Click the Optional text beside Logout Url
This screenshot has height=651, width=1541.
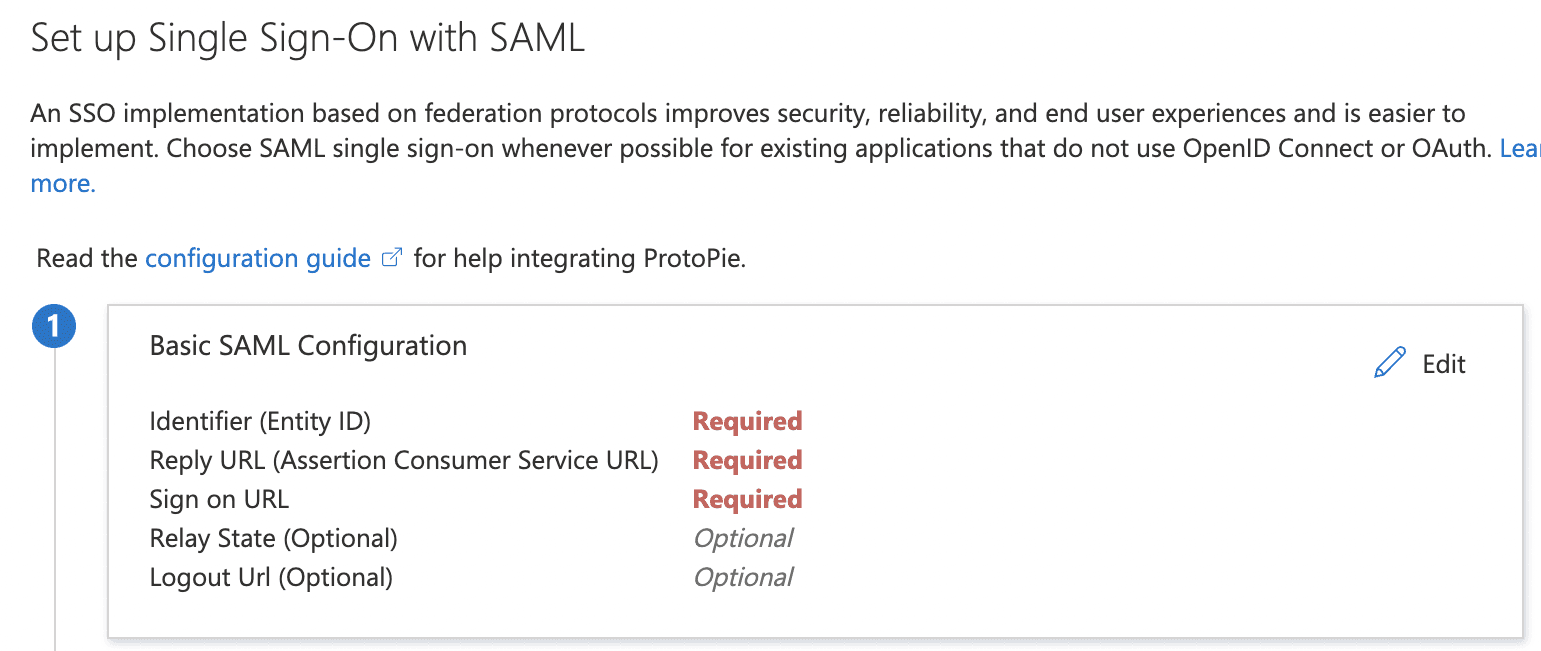(x=743, y=576)
